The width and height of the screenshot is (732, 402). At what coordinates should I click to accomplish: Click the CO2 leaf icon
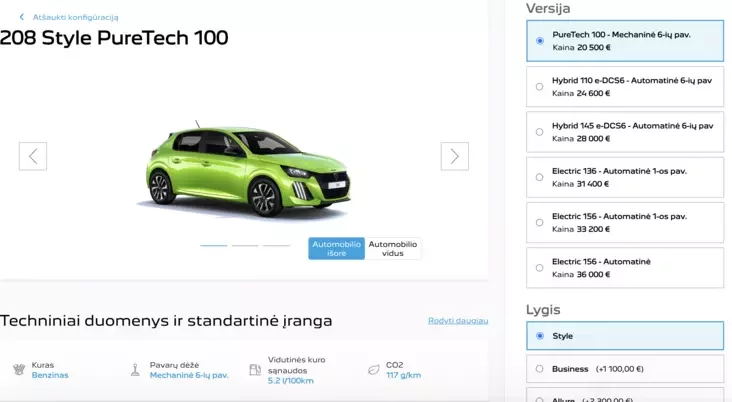point(372,369)
